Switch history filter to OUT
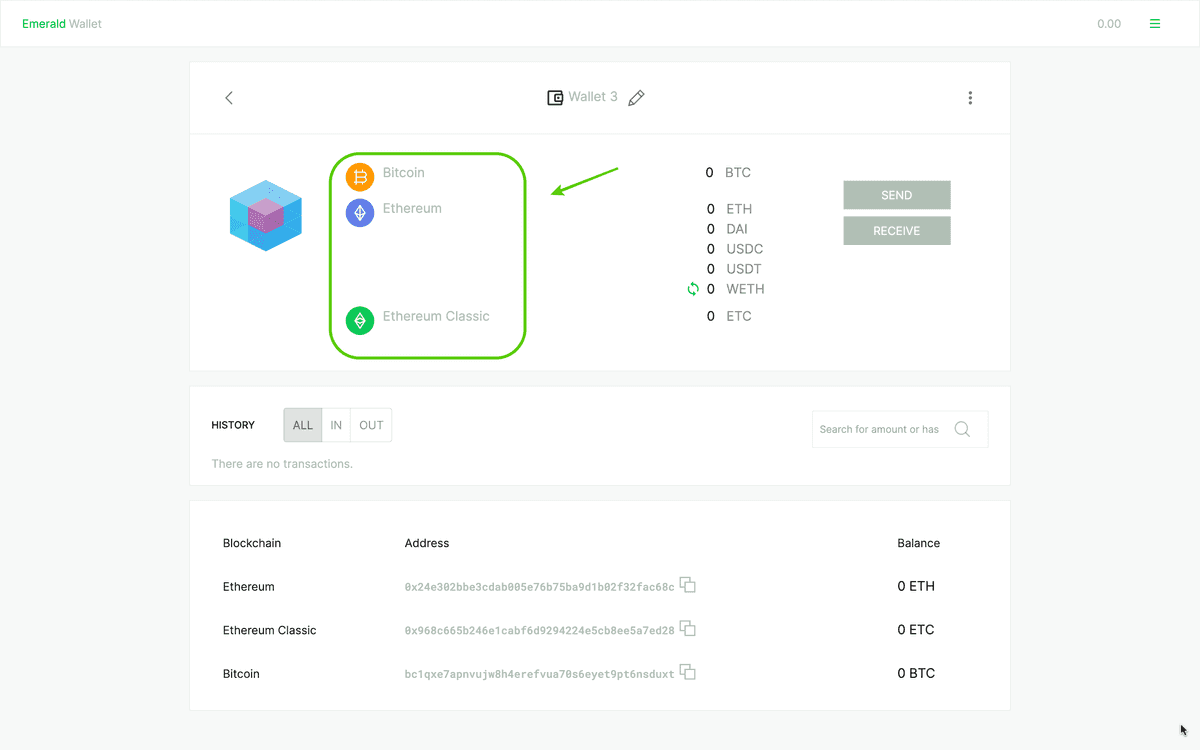The height and width of the screenshot is (750, 1200). click(x=371, y=425)
